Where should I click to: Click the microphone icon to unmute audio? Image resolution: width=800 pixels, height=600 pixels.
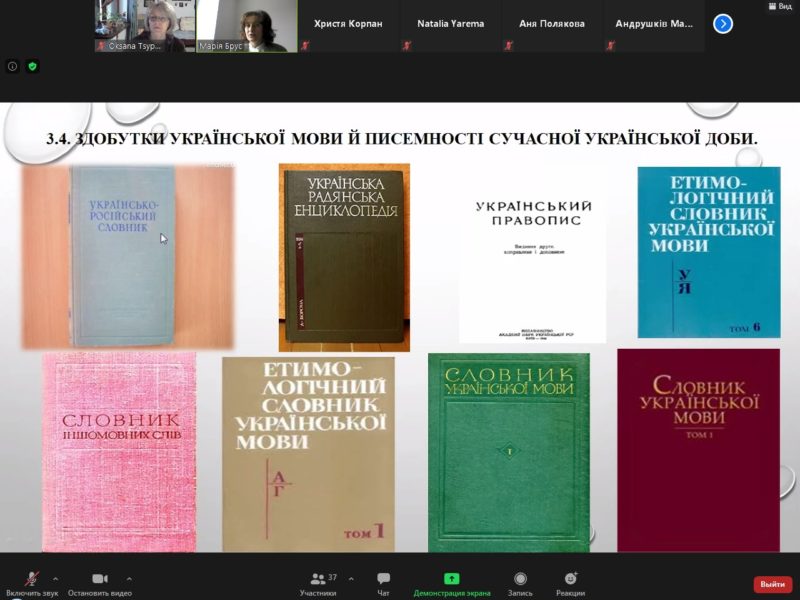pyautogui.click(x=32, y=579)
